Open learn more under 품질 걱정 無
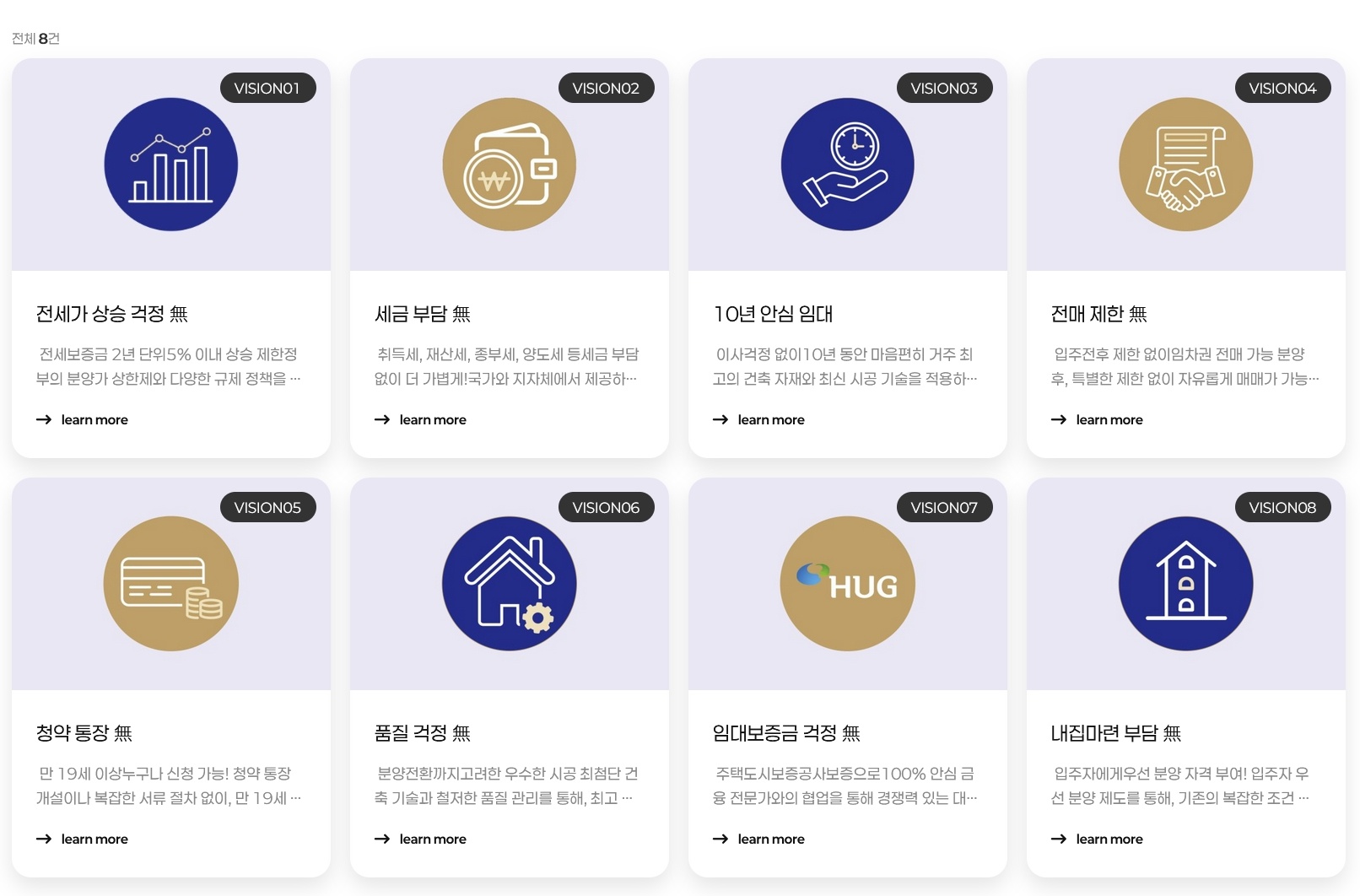This screenshot has width=1360, height=896. click(421, 839)
